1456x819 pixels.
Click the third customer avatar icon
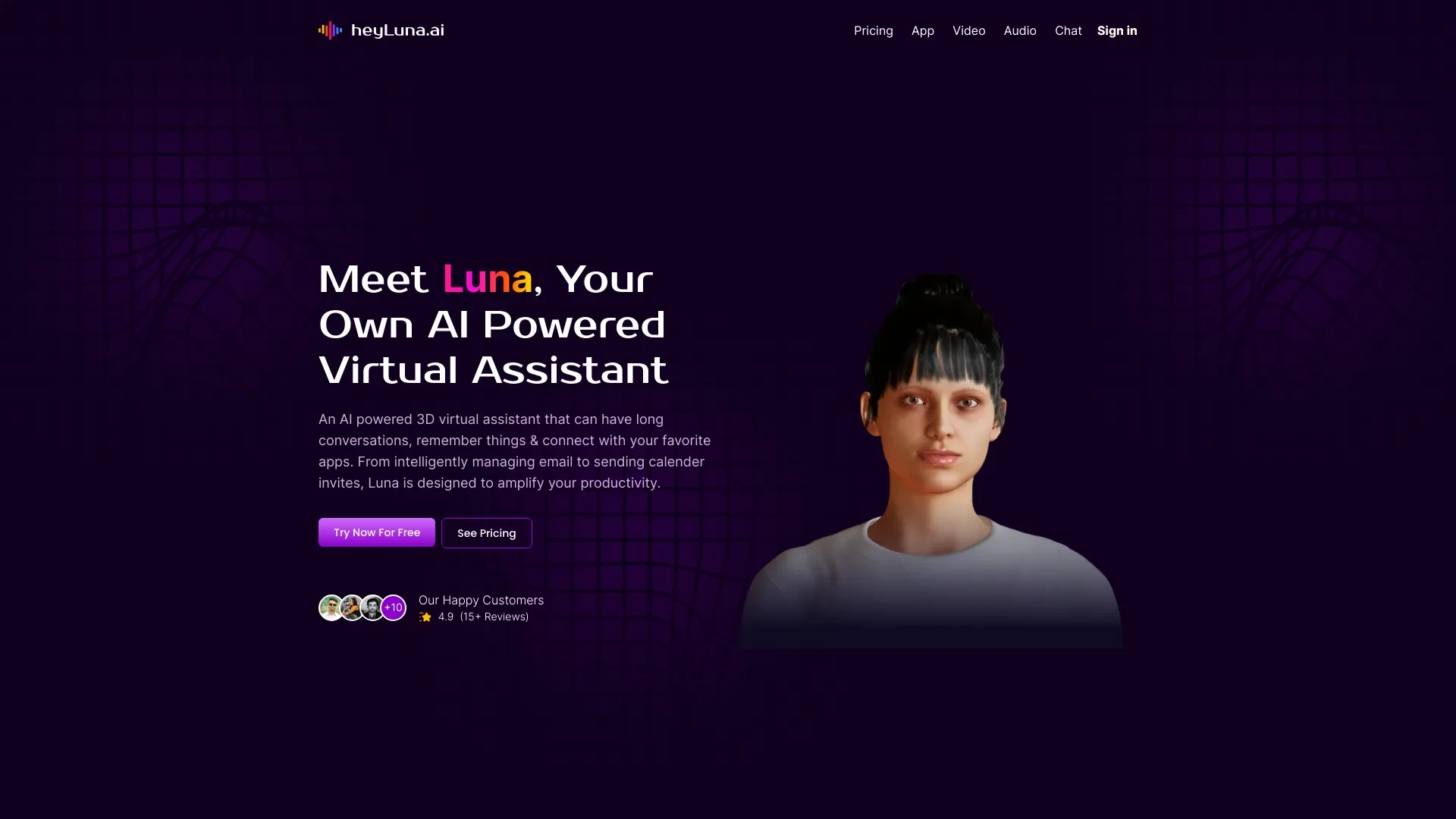[372, 607]
